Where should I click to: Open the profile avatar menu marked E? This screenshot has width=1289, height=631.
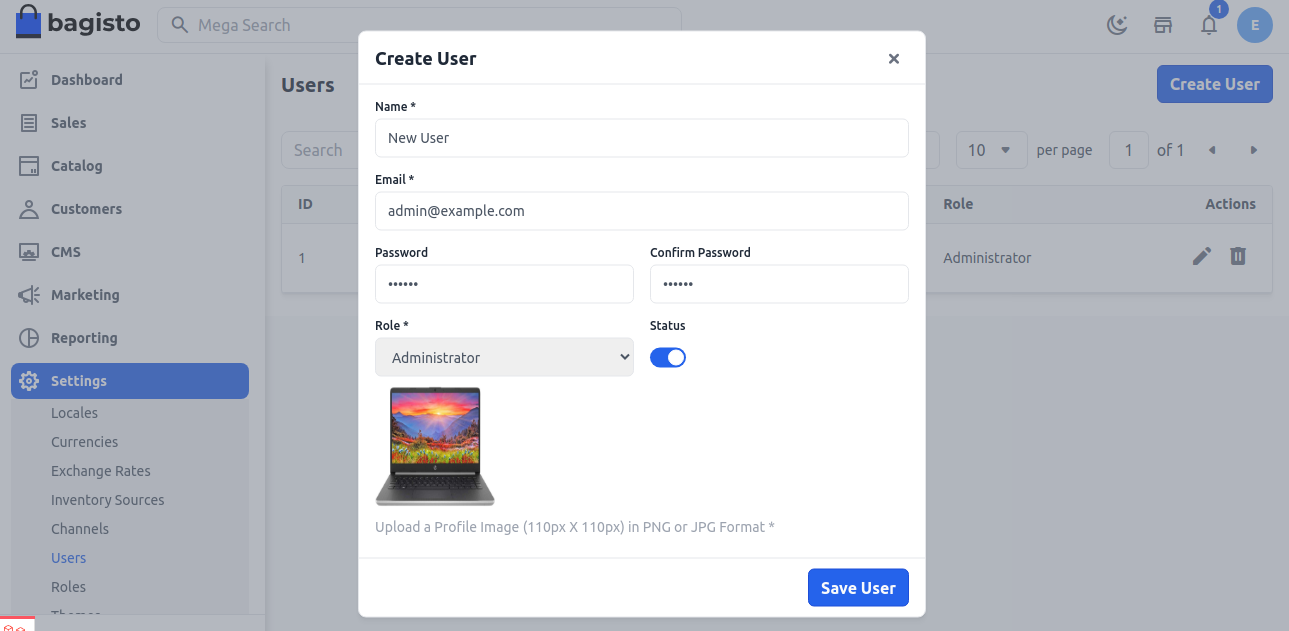click(x=1254, y=24)
